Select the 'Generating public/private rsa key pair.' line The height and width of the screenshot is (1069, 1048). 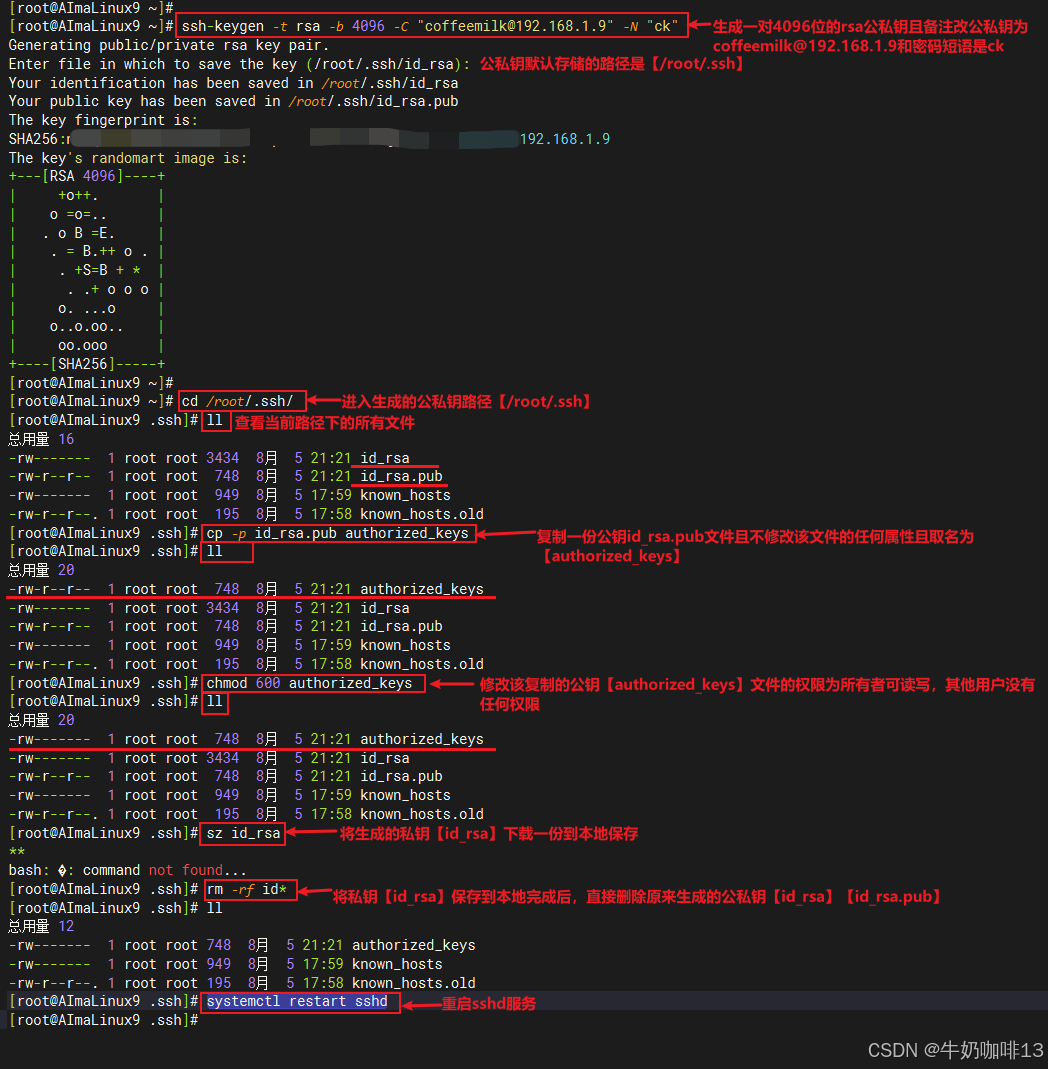[168, 46]
